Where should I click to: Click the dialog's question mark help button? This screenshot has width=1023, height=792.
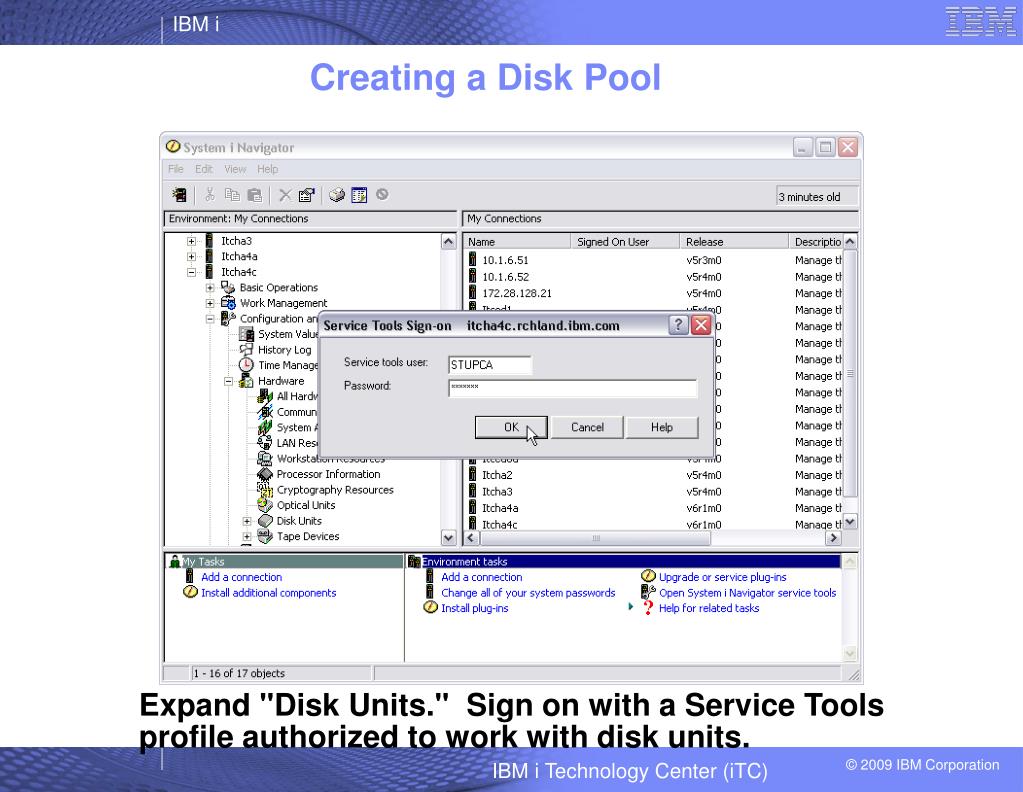[679, 325]
